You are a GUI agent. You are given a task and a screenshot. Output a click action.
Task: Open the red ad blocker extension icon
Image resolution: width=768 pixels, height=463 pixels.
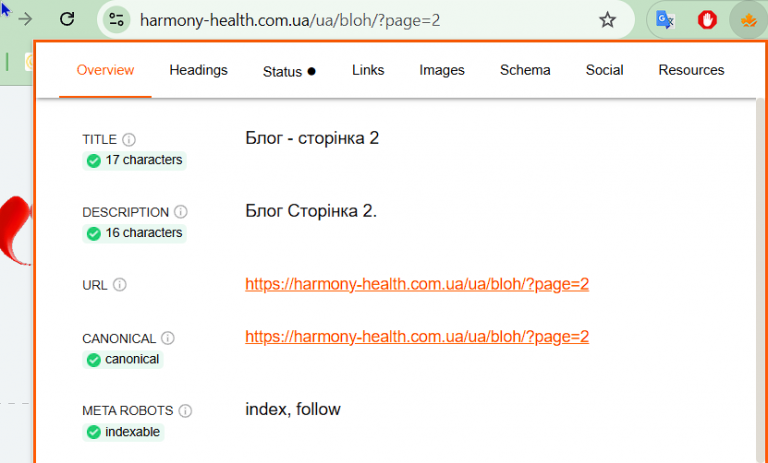707,20
